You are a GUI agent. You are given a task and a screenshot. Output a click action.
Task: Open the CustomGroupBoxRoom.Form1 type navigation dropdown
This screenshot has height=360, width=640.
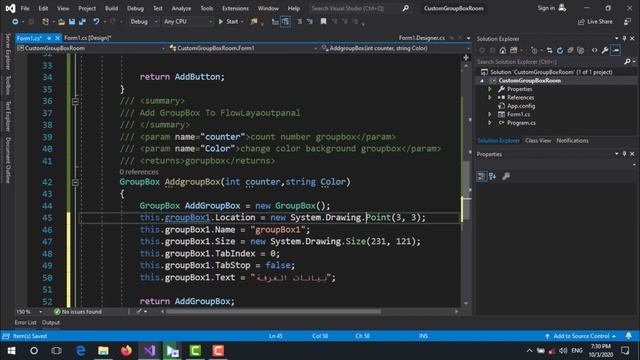243,48
